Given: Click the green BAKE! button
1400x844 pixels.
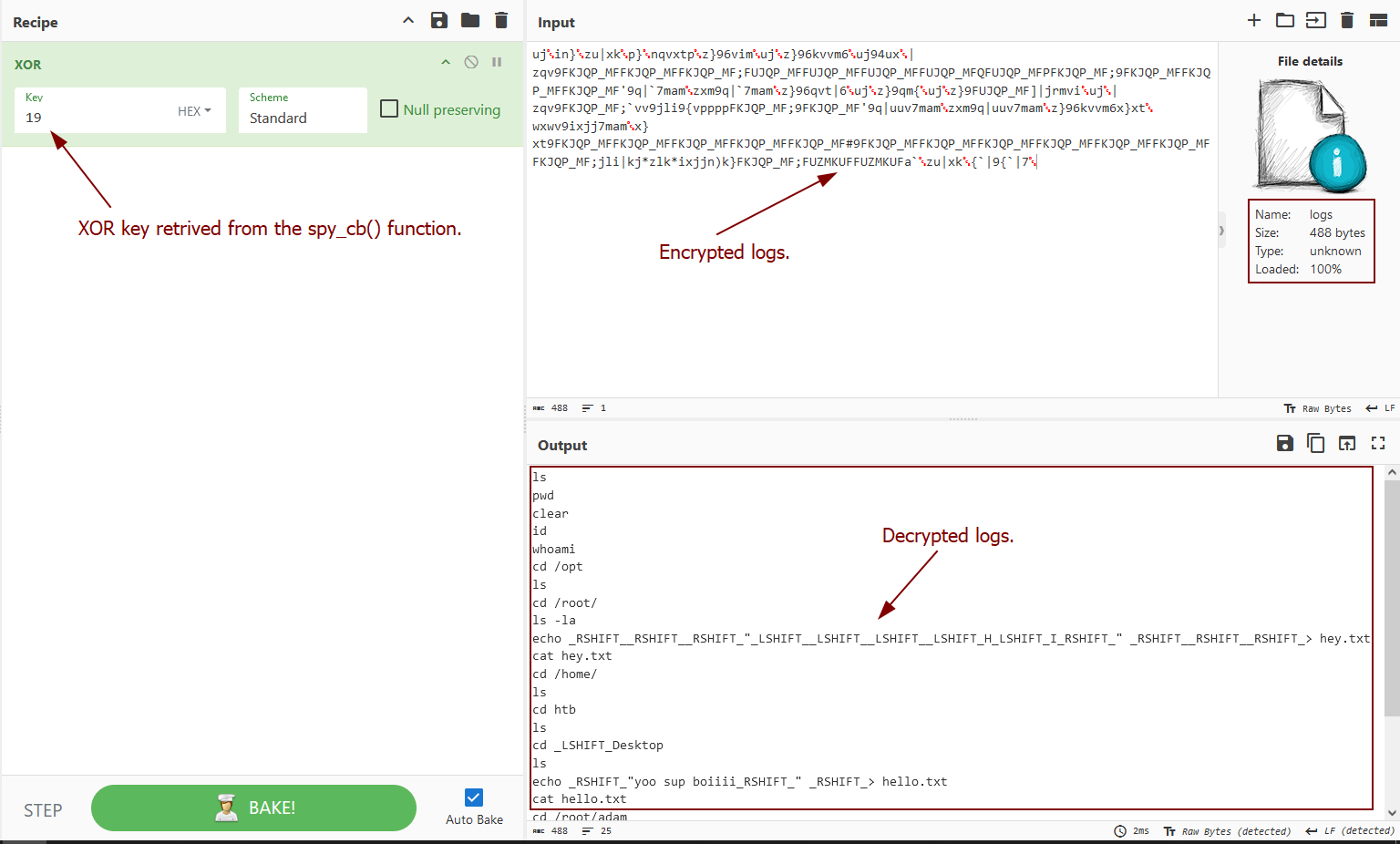Looking at the screenshot, I should (x=253, y=808).
